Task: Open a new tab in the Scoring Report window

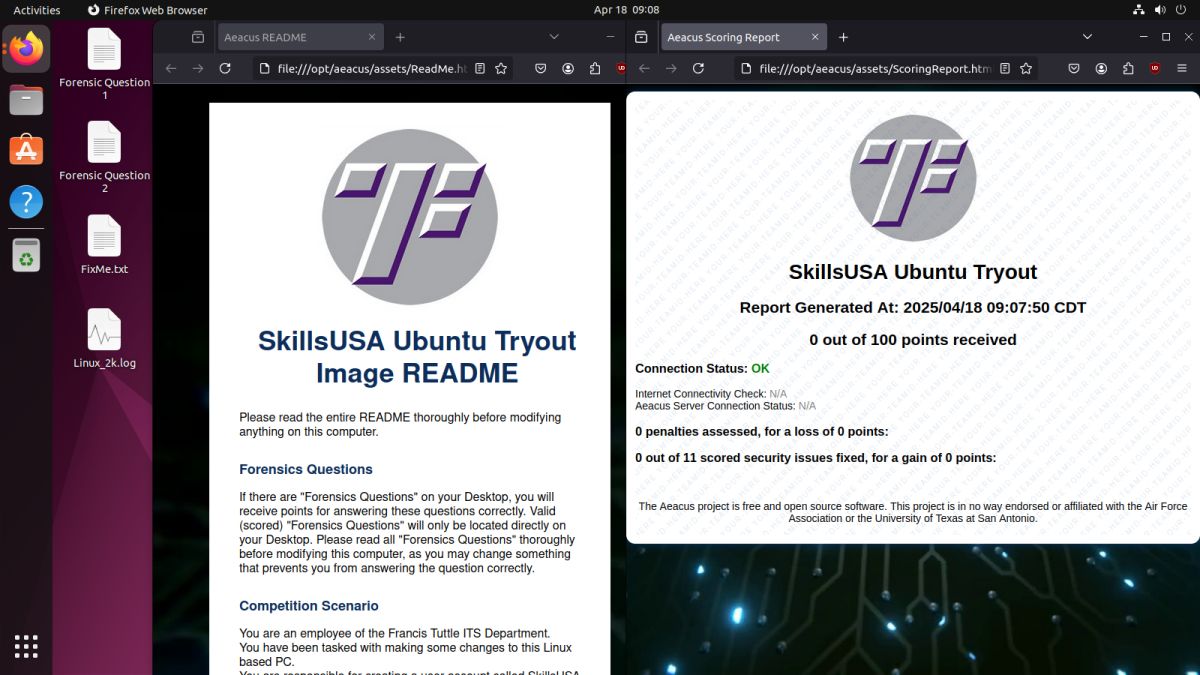Action: [843, 37]
